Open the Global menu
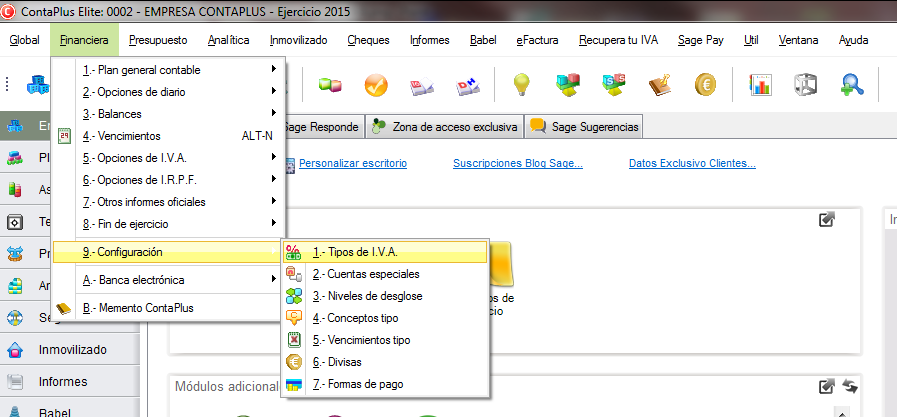The height and width of the screenshot is (417, 897). coord(25,40)
